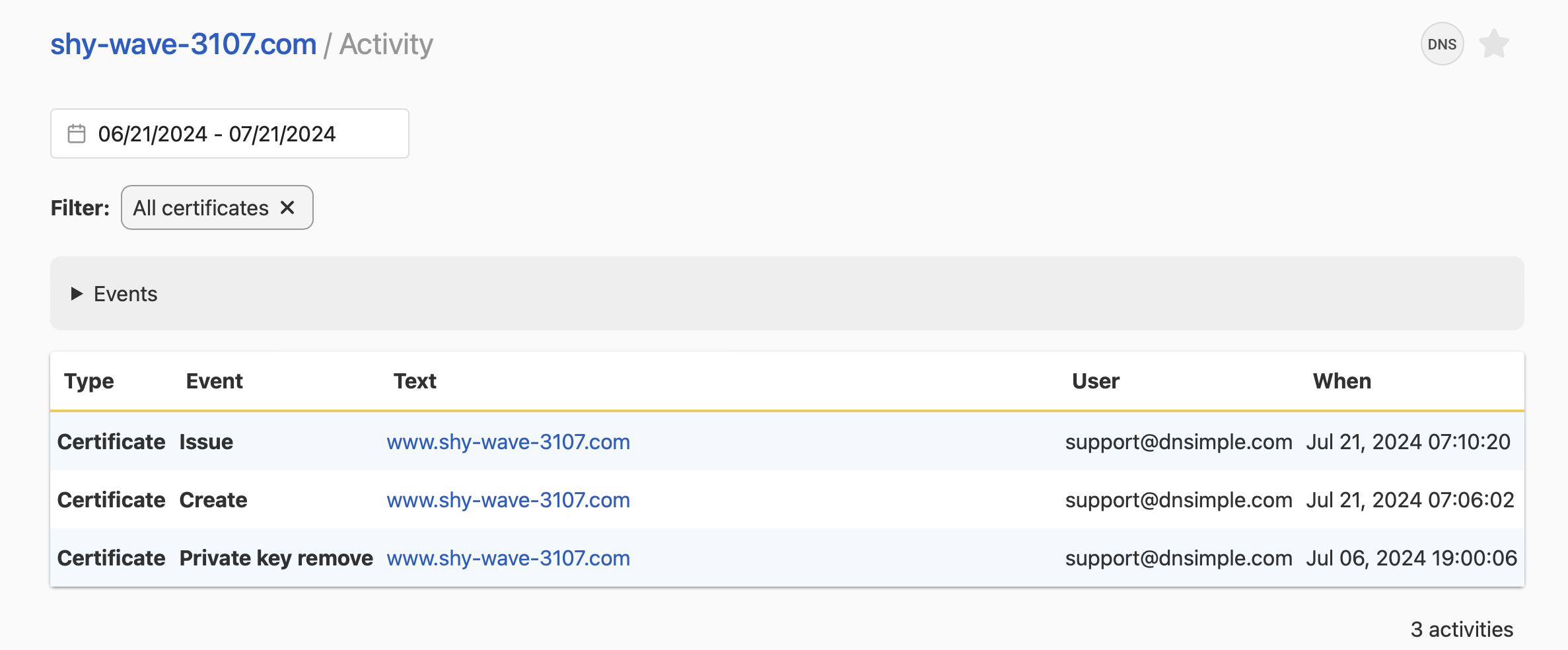Expand the Events disclosure triangle
Screen dimensions: 1568x650
tap(77, 293)
